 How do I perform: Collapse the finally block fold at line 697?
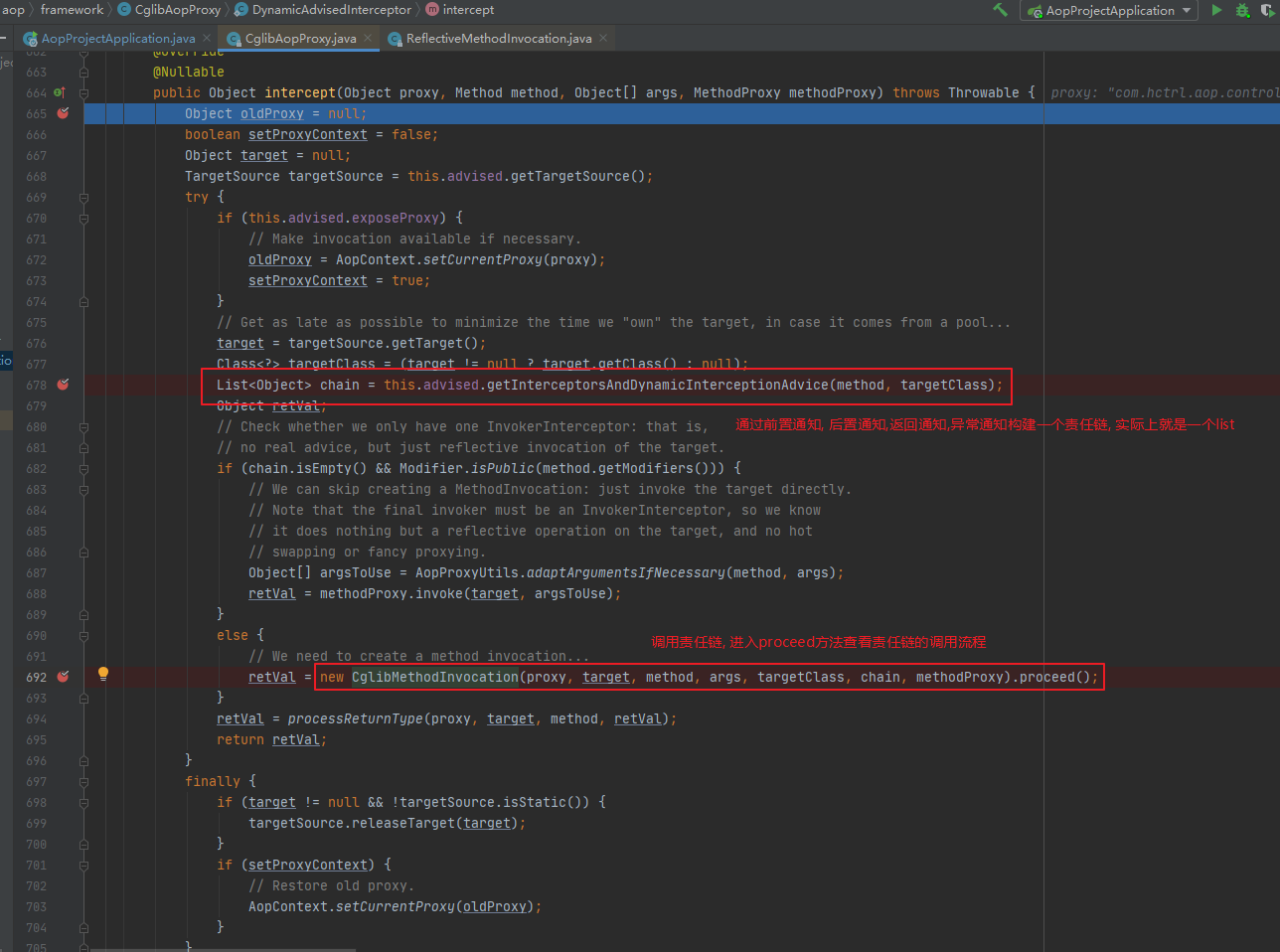[x=83, y=782]
